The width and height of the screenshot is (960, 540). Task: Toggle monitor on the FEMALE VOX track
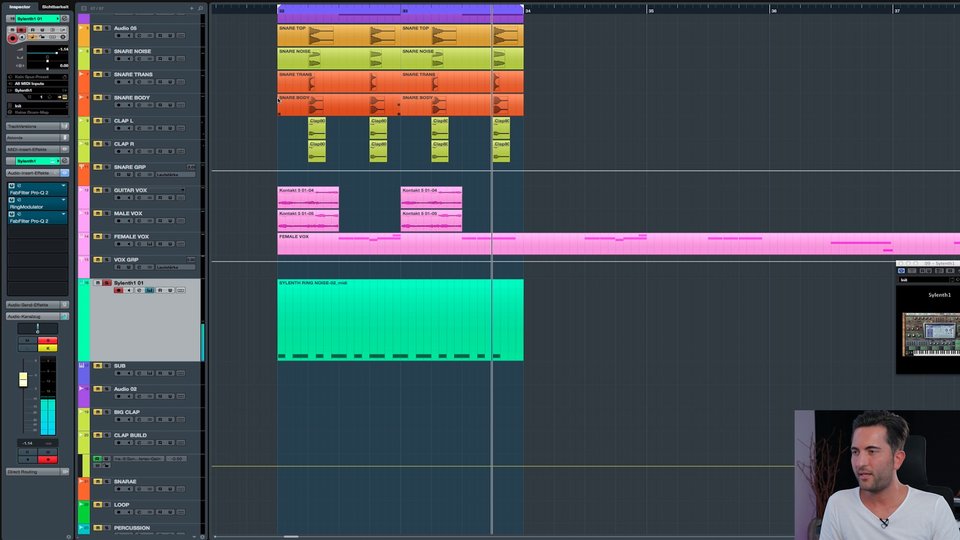(129, 244)
